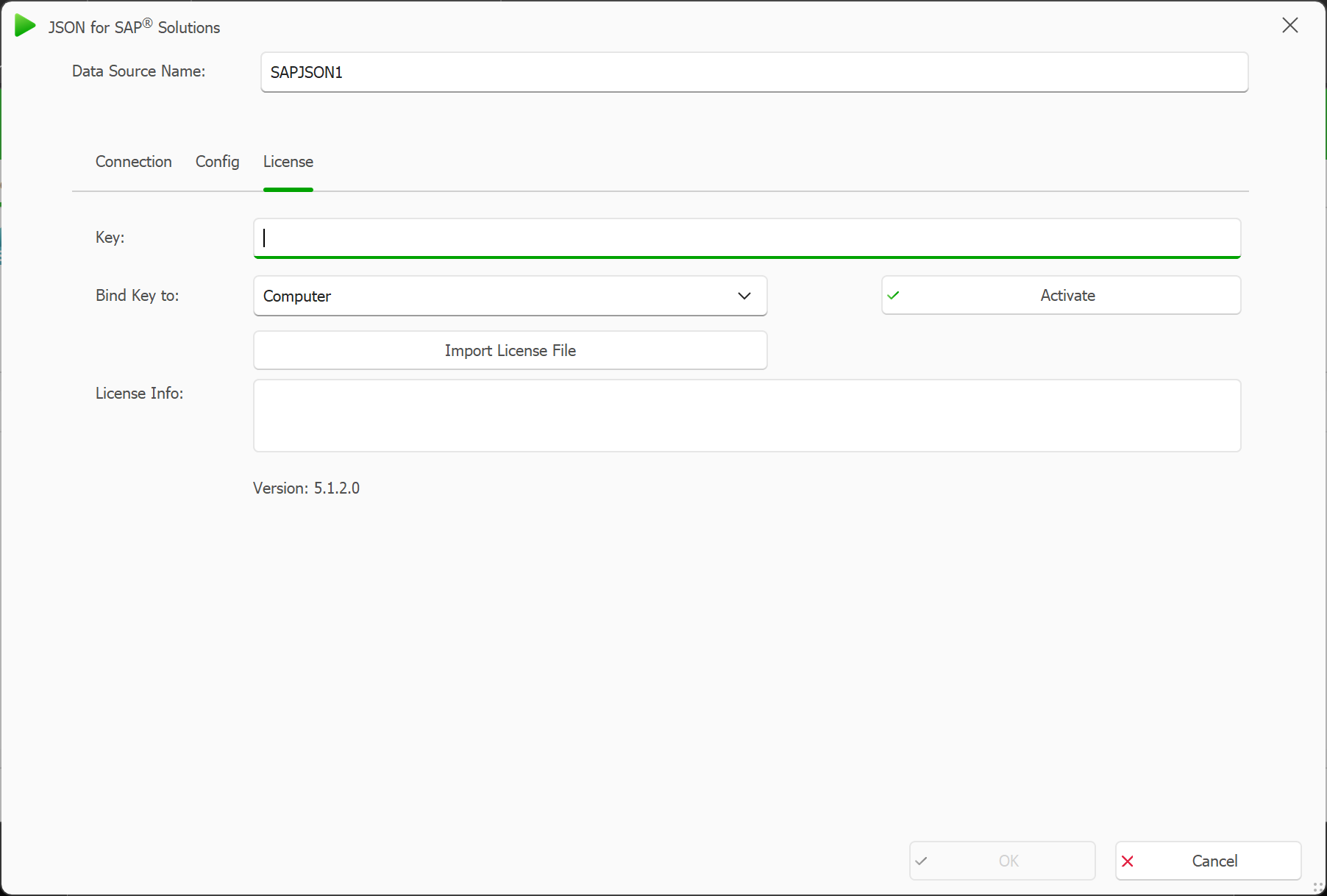
Task: Click the resize grip at dialog corner
Action: [1317, 887]
